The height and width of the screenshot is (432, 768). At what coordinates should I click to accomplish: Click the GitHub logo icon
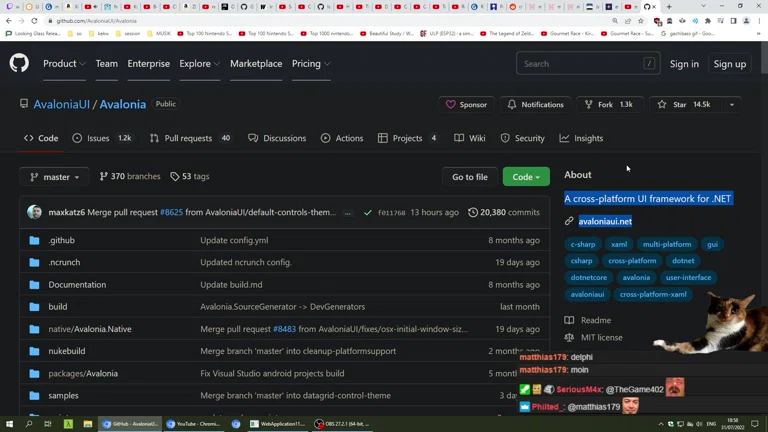coord(19,64)
